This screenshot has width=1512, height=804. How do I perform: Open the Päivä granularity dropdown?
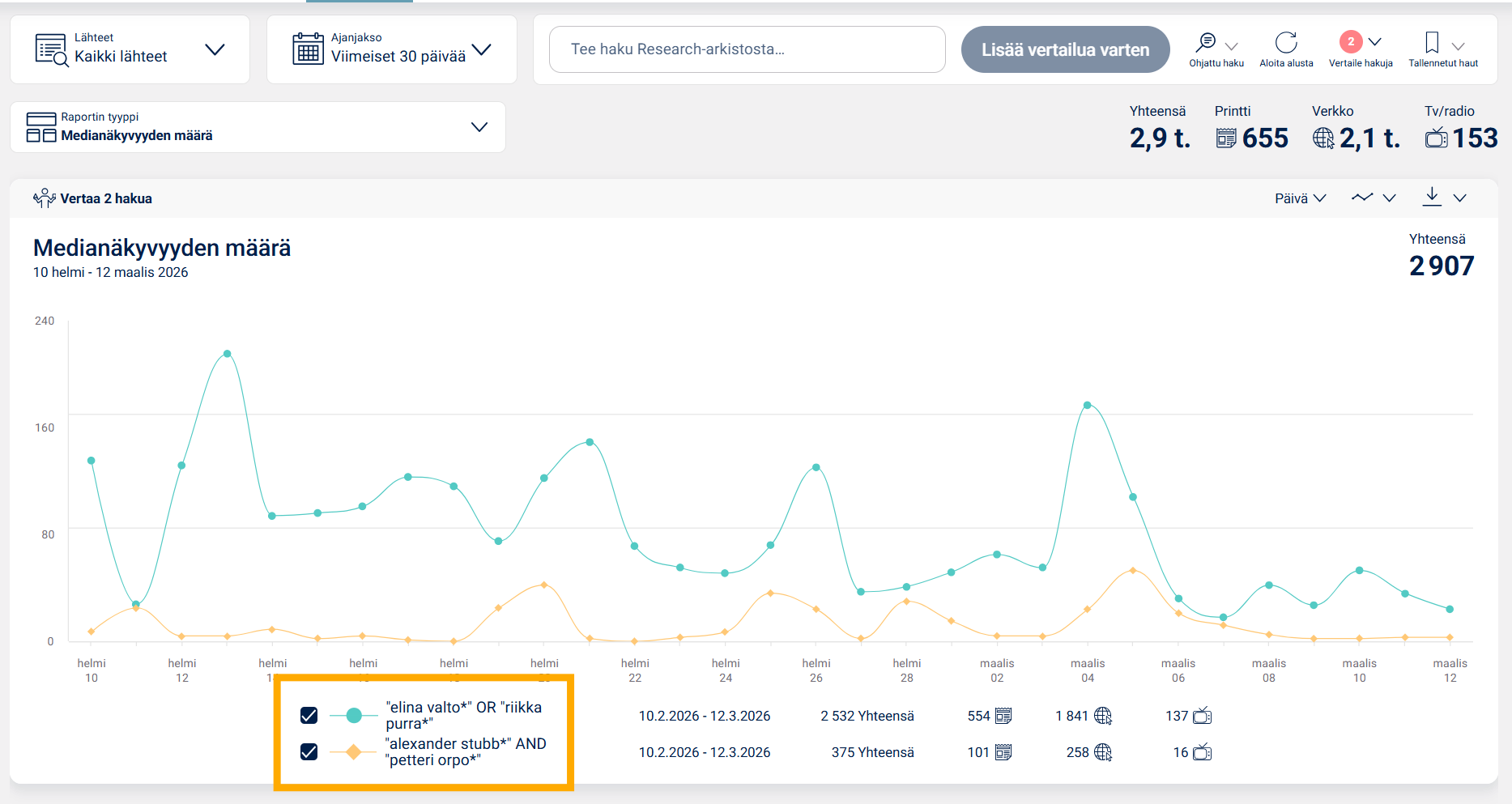click(1300, 198)
